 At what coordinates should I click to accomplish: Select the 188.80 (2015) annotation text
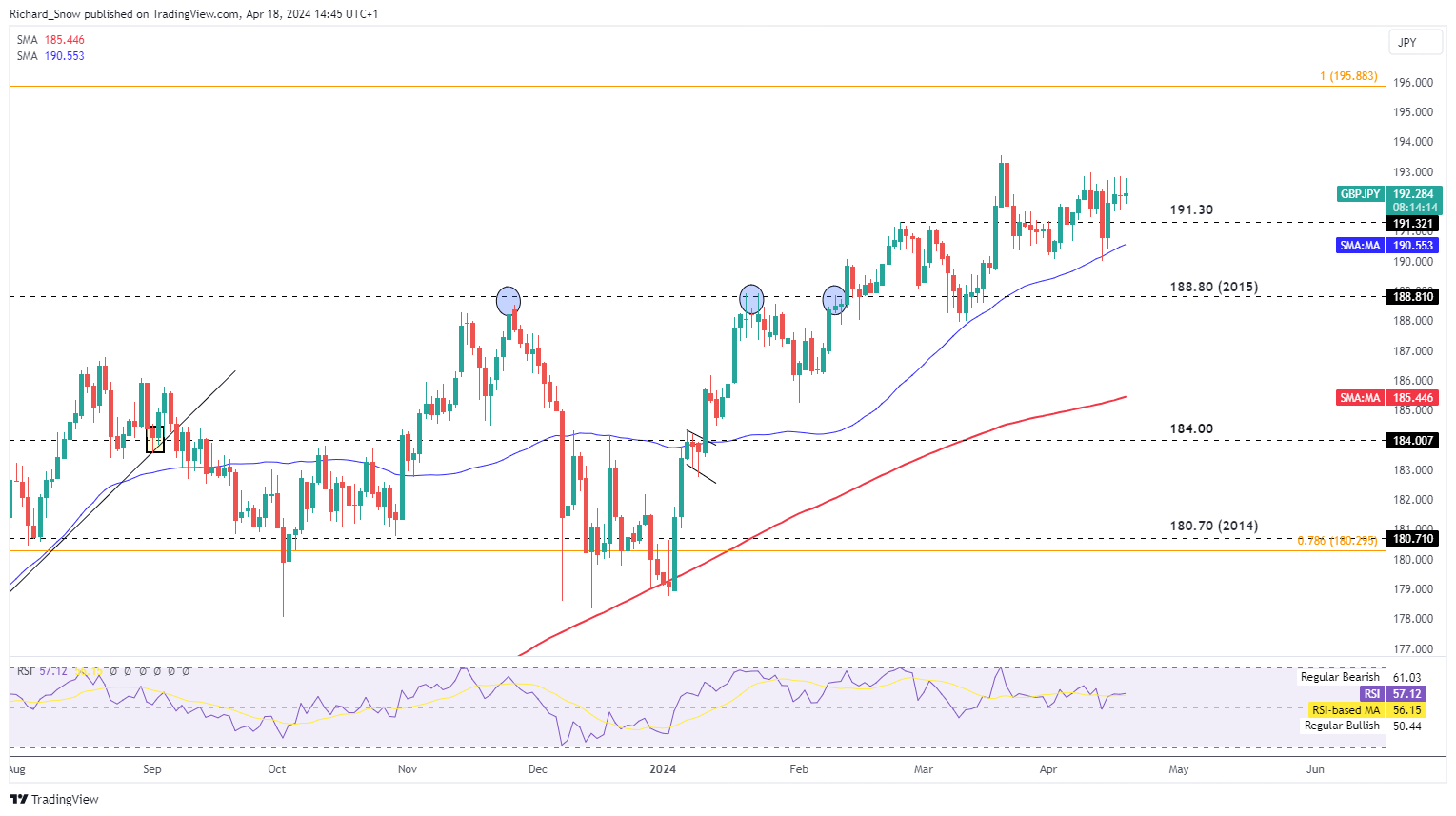(1213, 287)
